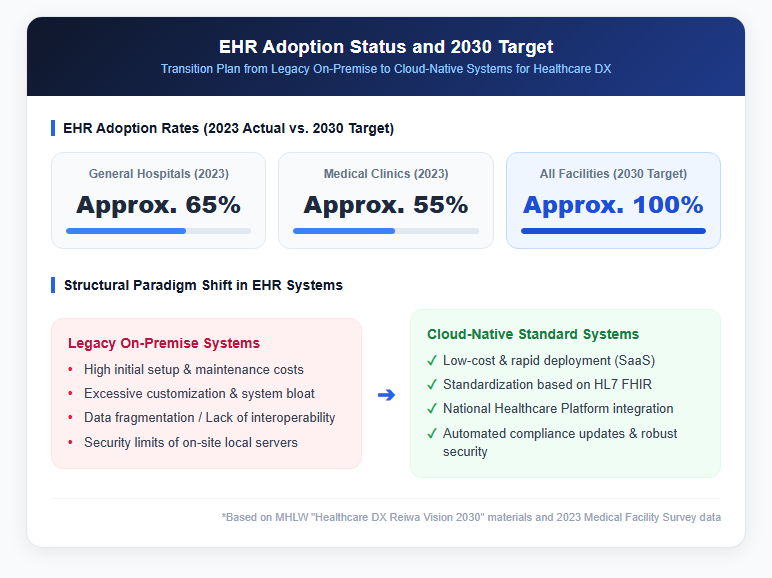Click the Approx. 65% value
The image size is (772, 578).
coord(159,205)
